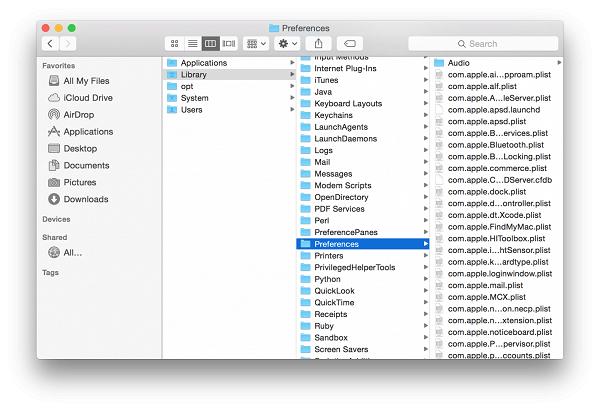Open the Arrange items dropdown
Image resolution: width=600 pixels, height=411 pixels.
tap(256, 44)
